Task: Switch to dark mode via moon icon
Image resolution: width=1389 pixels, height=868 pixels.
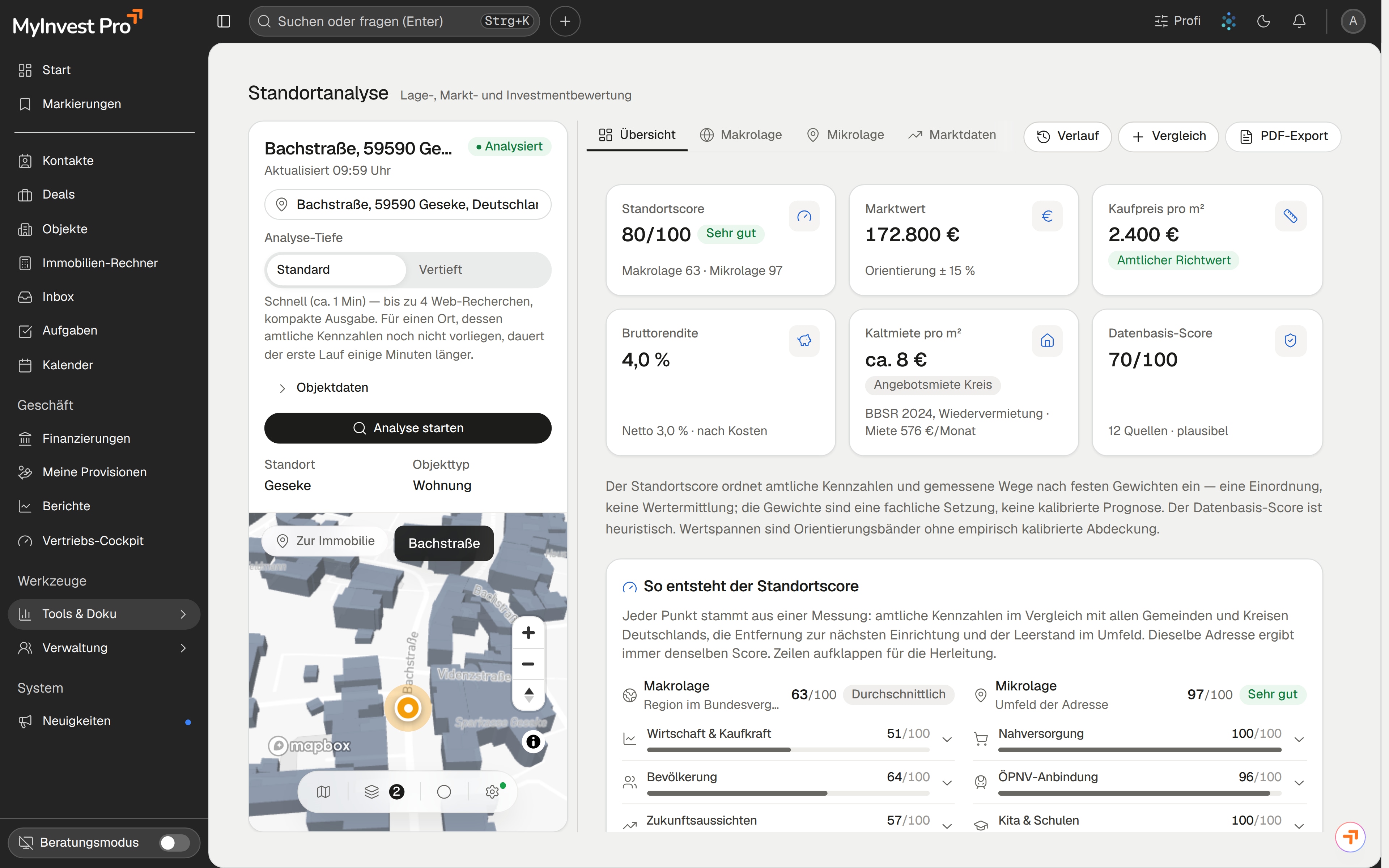Action: point(1263,21)
